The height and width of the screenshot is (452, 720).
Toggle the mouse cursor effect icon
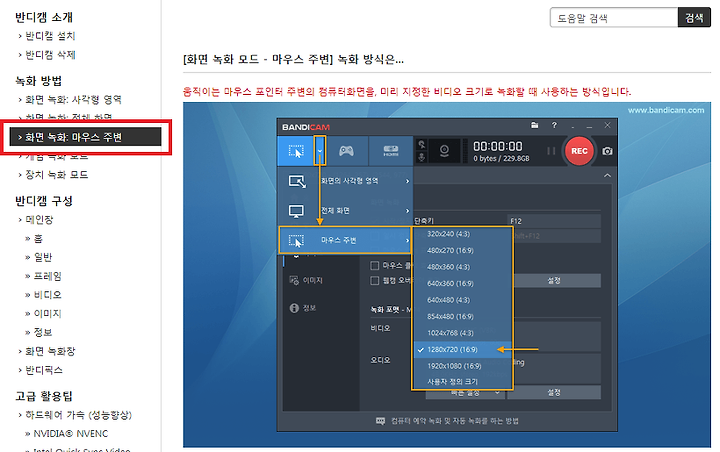(x=422, y=145)
